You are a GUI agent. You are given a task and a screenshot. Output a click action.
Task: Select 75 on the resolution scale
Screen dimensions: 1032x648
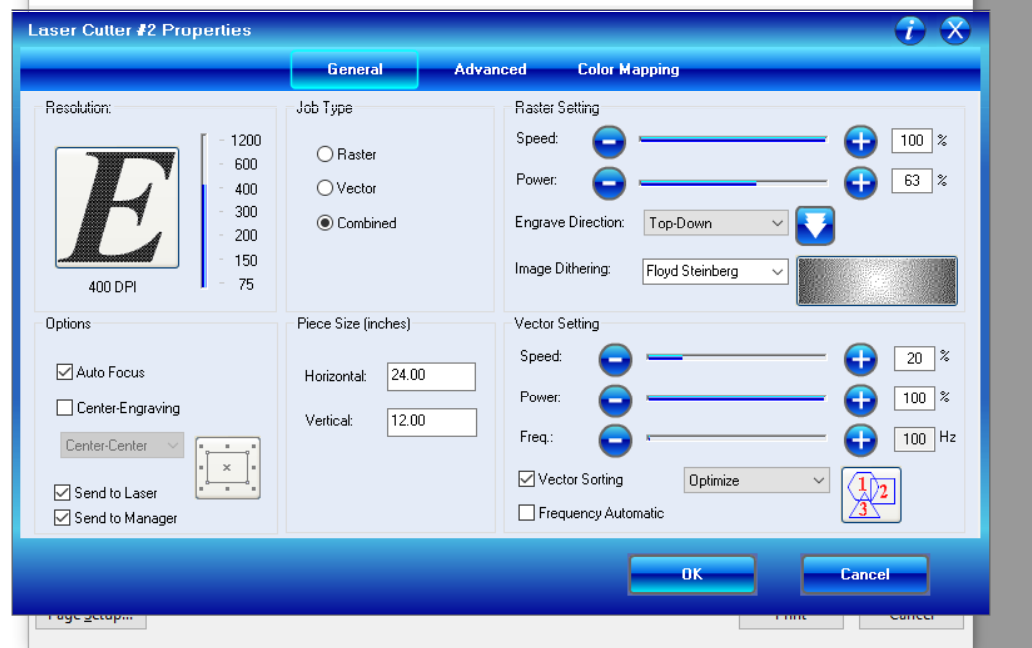pyautogui.click(x=245, y=284)
